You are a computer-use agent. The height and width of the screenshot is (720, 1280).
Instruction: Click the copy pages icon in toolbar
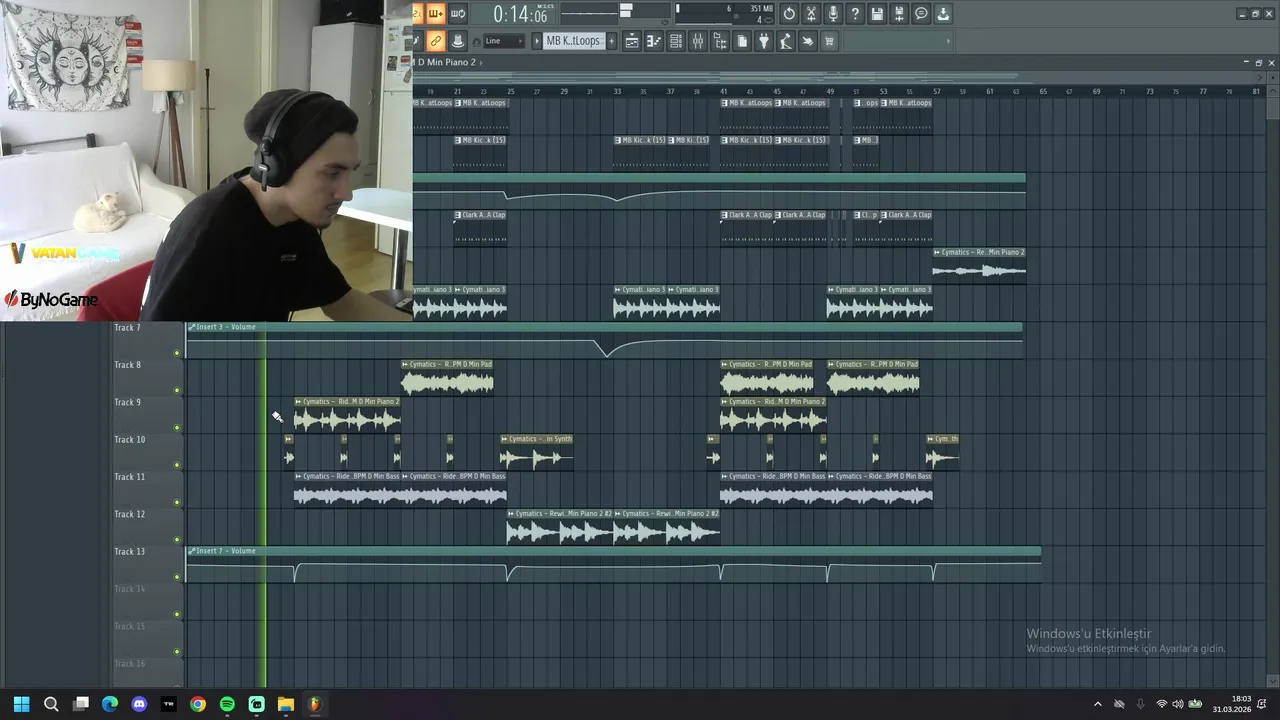[x=742, y=41]
